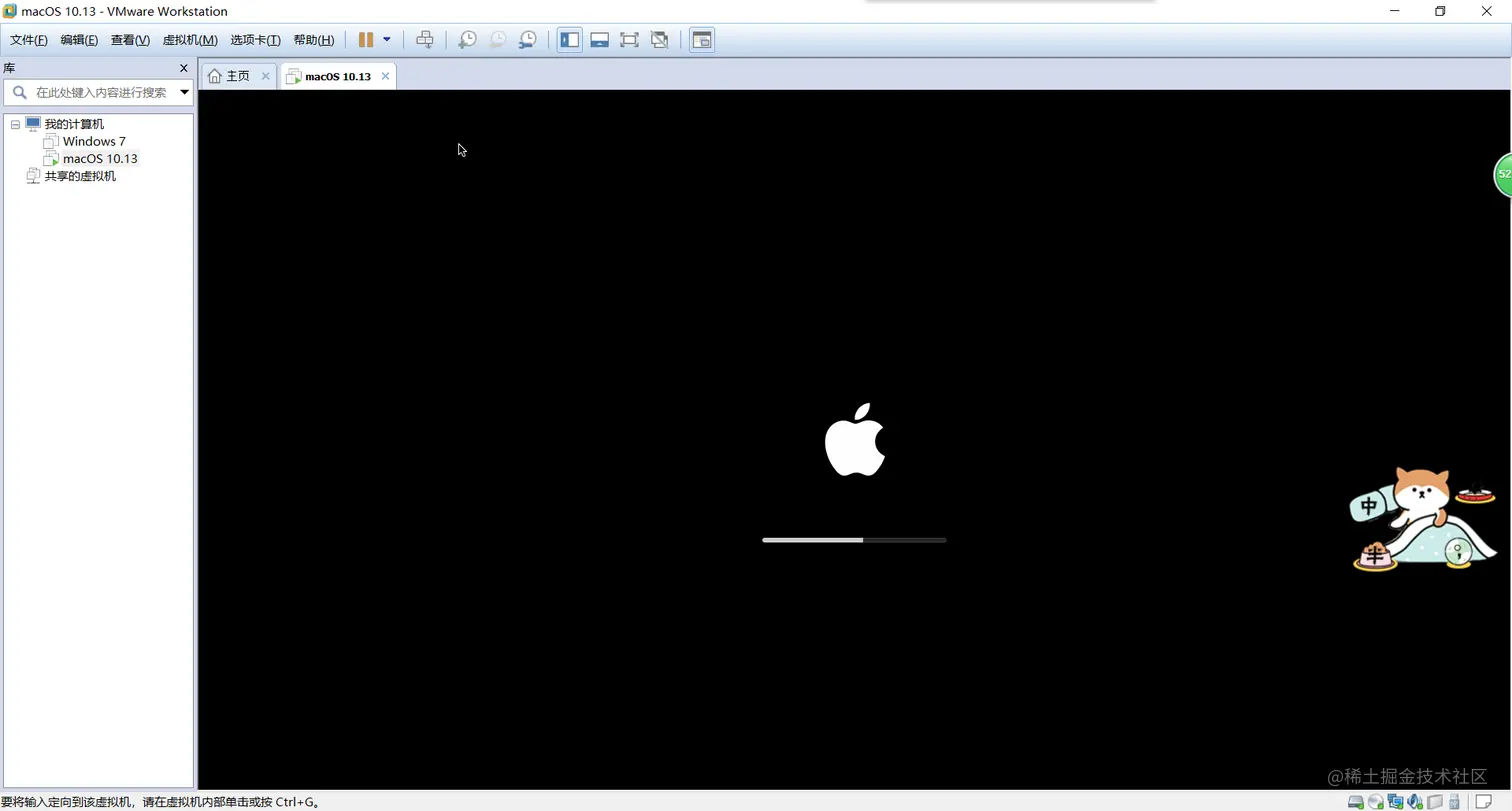Screen dimensions: 1512x811
Task: Collapse the 我的计算机 tree node
Action: click(15, 124)
